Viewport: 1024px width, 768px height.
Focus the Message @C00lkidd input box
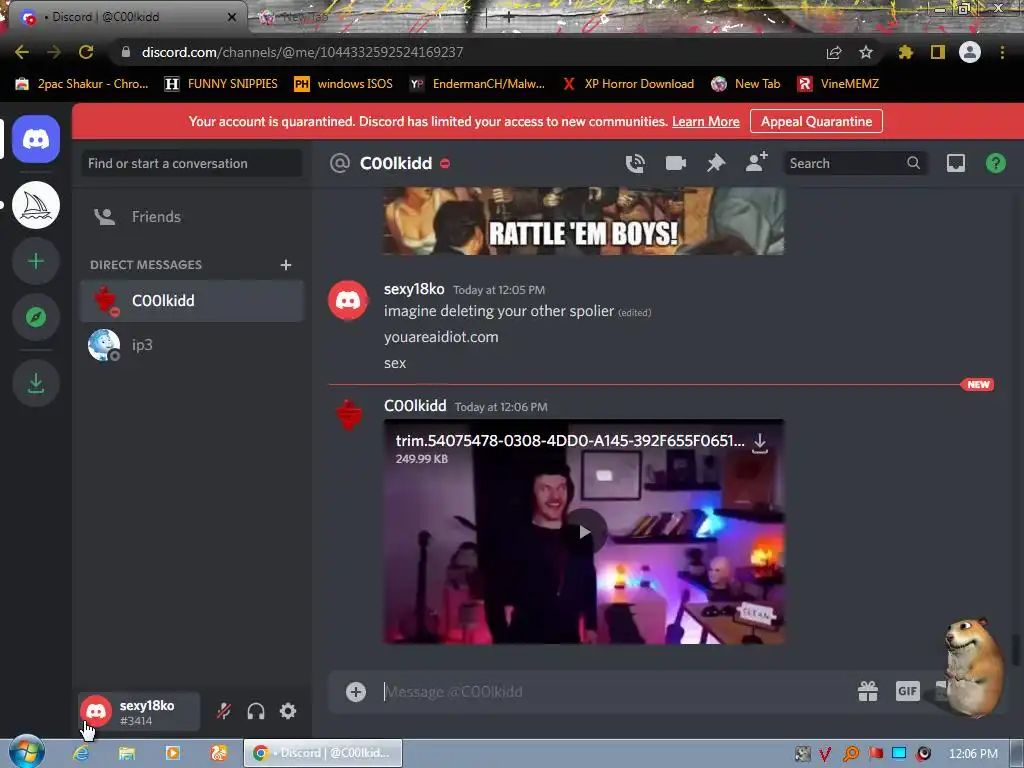614,692
